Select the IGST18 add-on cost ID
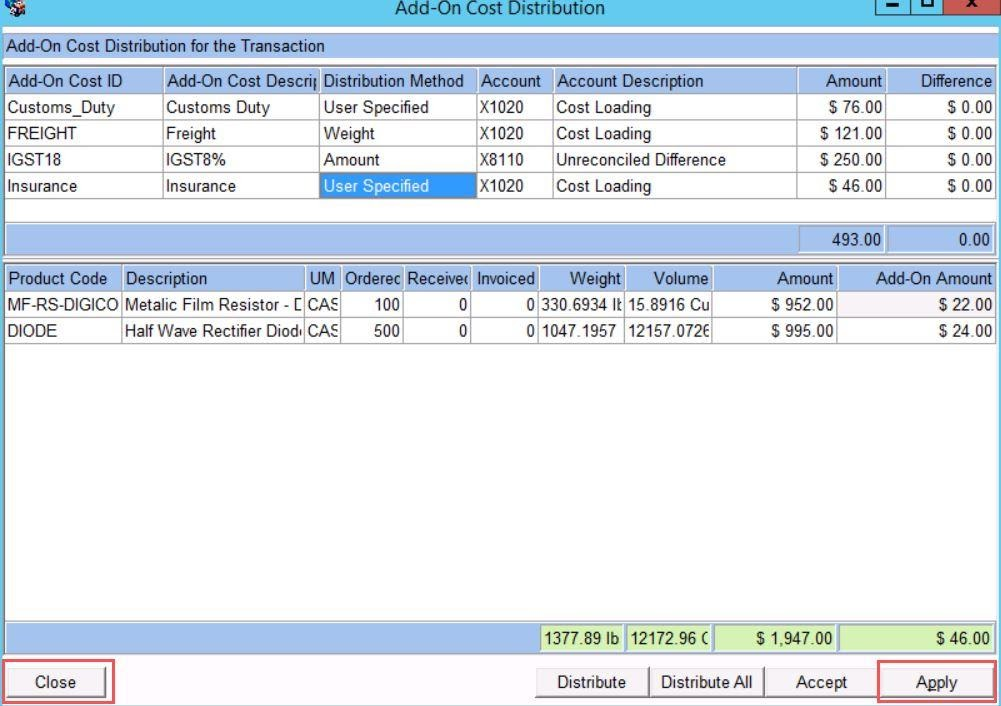Viewport: 1001px width, 706px height. 82,160
